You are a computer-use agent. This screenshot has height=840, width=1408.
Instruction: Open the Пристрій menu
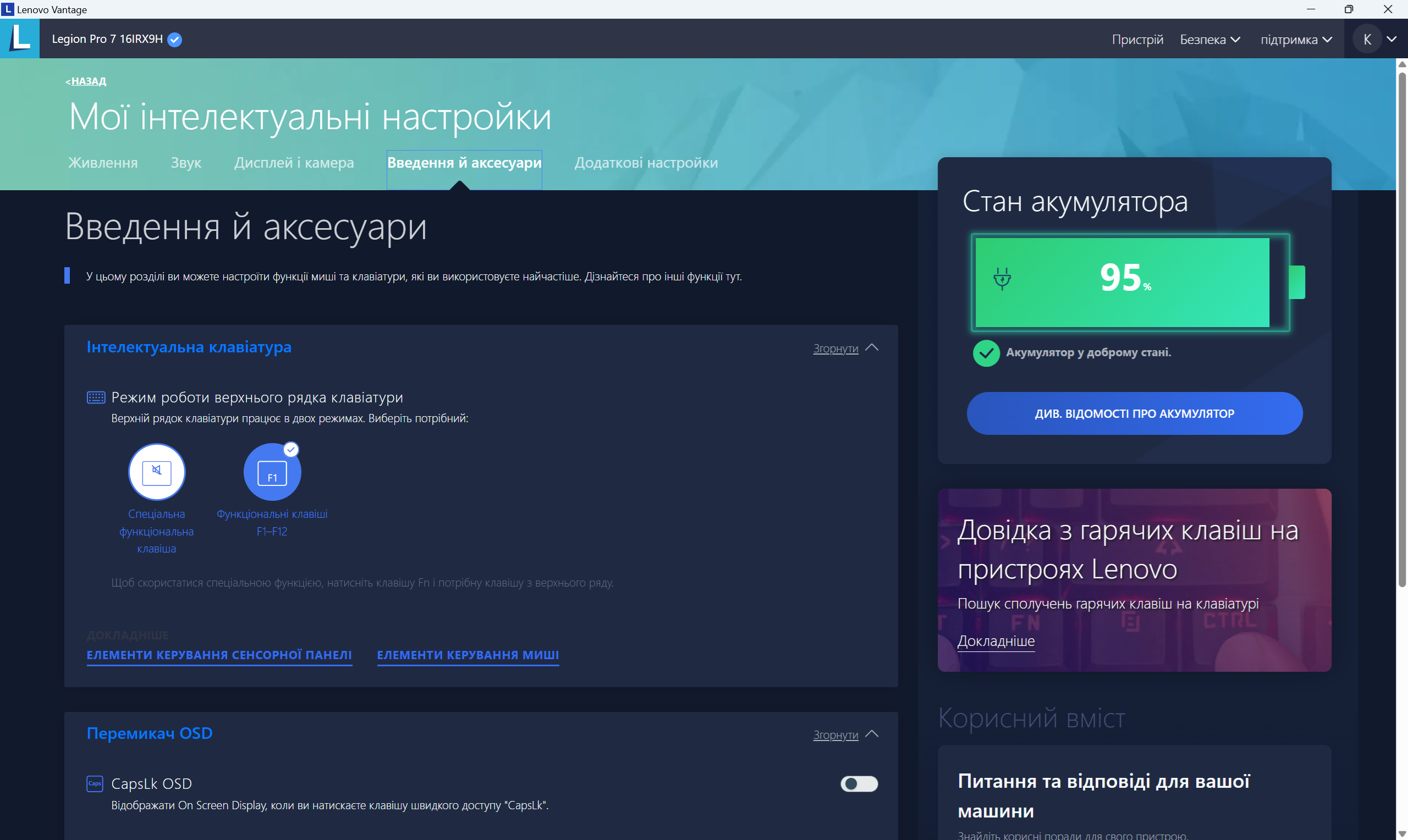coord(1137,40)
